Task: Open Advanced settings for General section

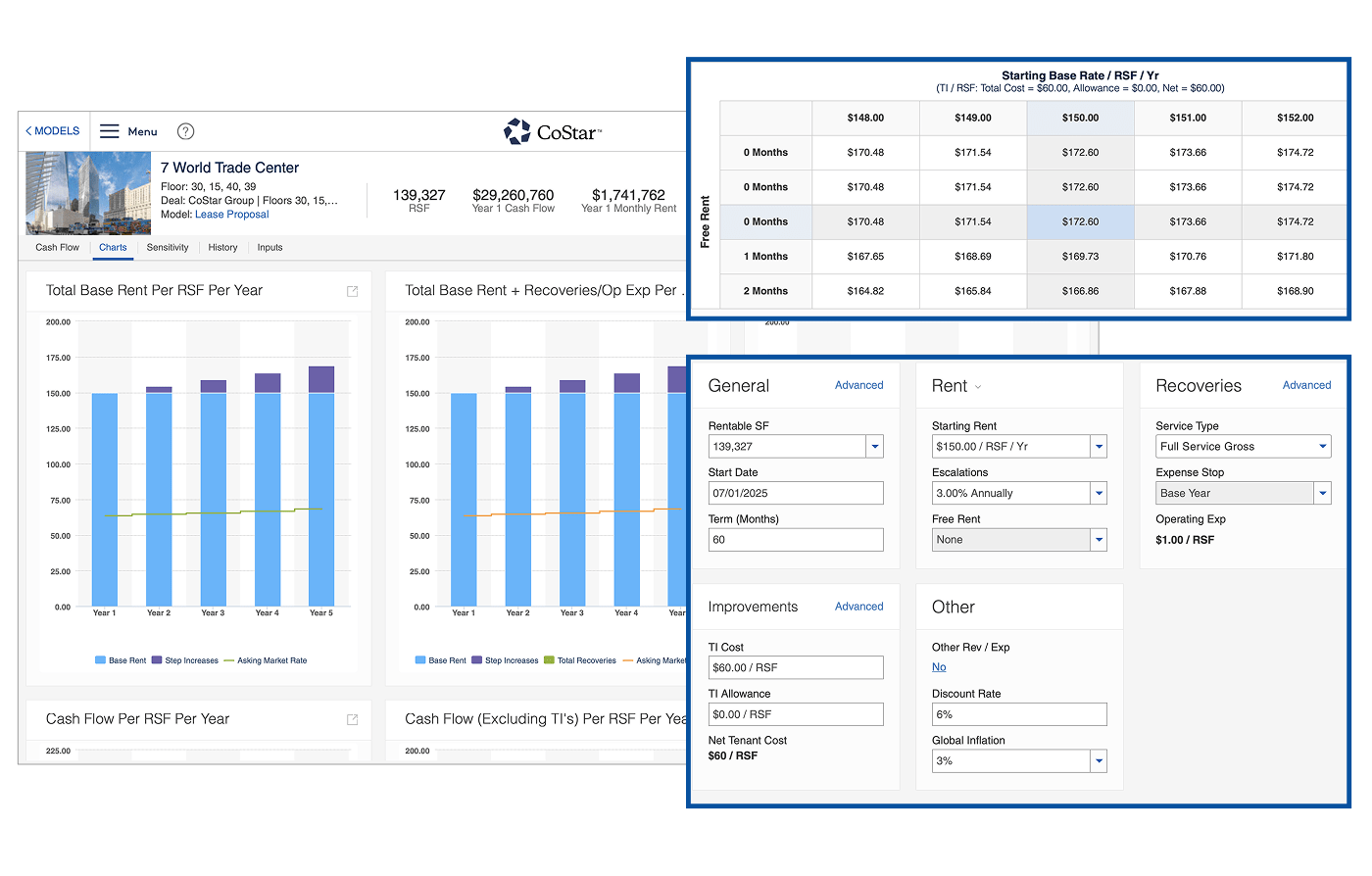Action: 858,385
